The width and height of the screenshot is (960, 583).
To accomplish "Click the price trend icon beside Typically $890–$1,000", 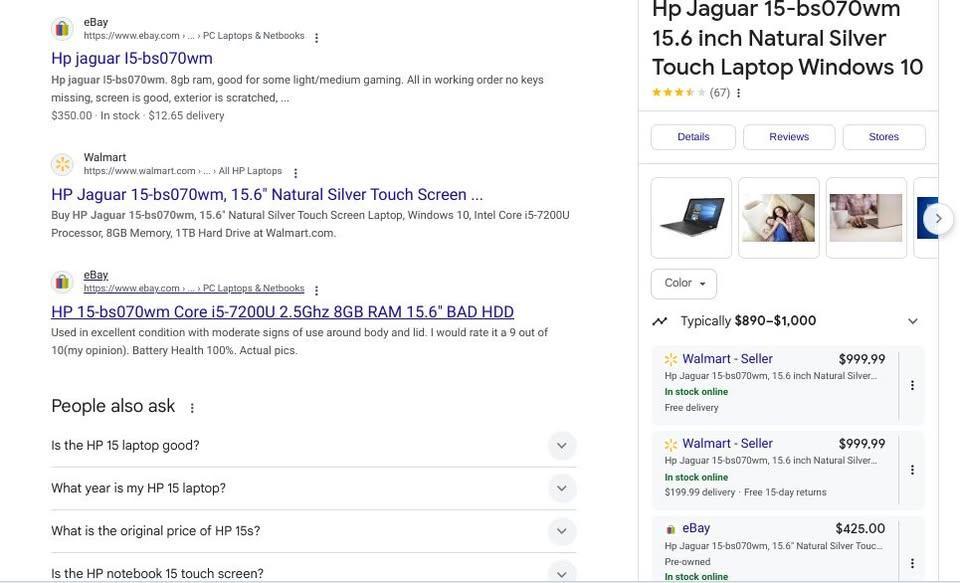I will (x=659, y=321).
